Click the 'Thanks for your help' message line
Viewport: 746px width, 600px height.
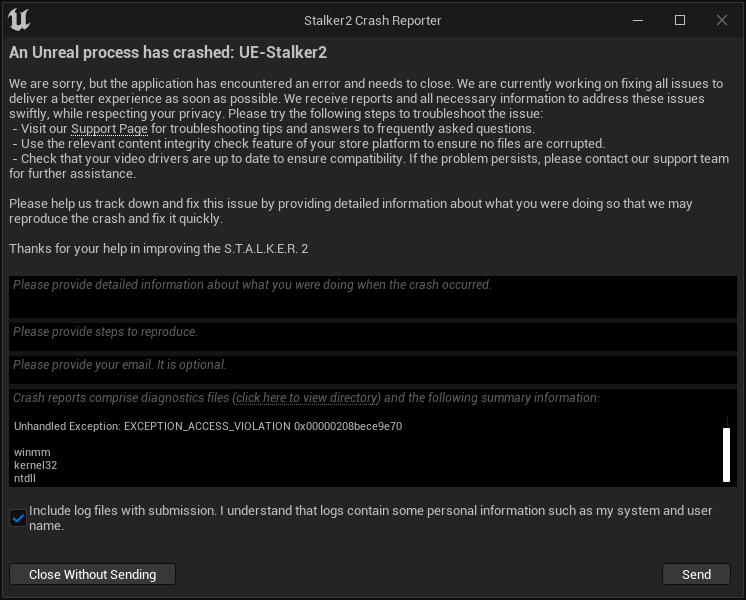pos(158,249)
